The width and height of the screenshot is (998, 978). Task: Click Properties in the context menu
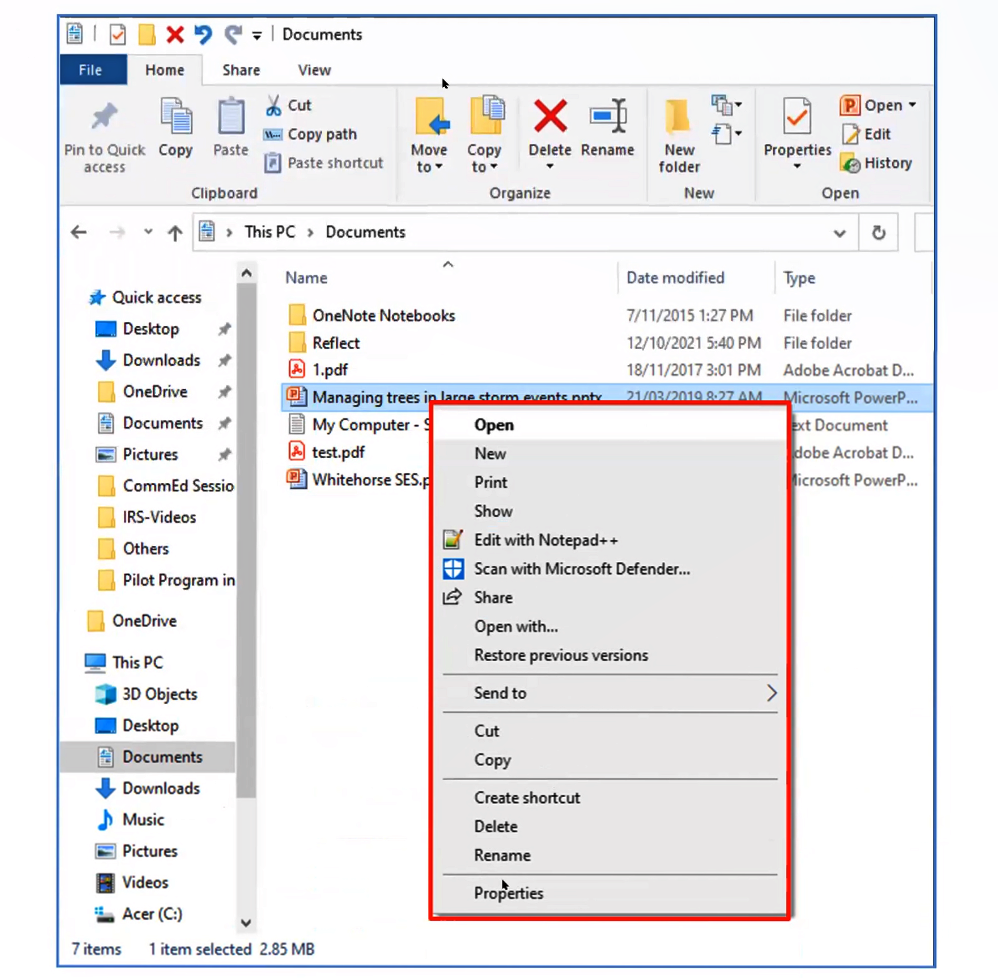(508, 893)
